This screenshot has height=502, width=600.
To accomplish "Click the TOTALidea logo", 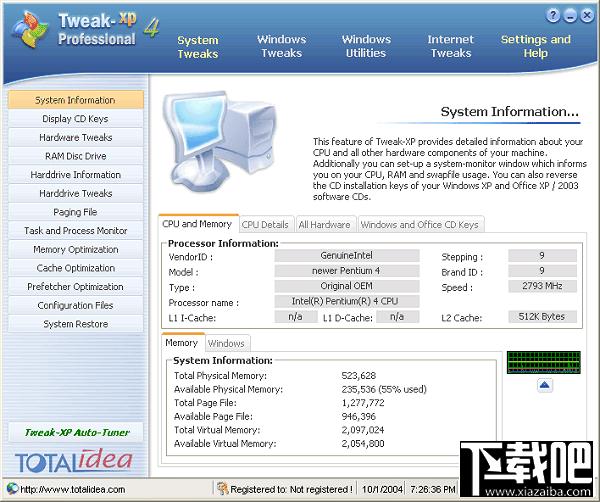I will 73,461.
